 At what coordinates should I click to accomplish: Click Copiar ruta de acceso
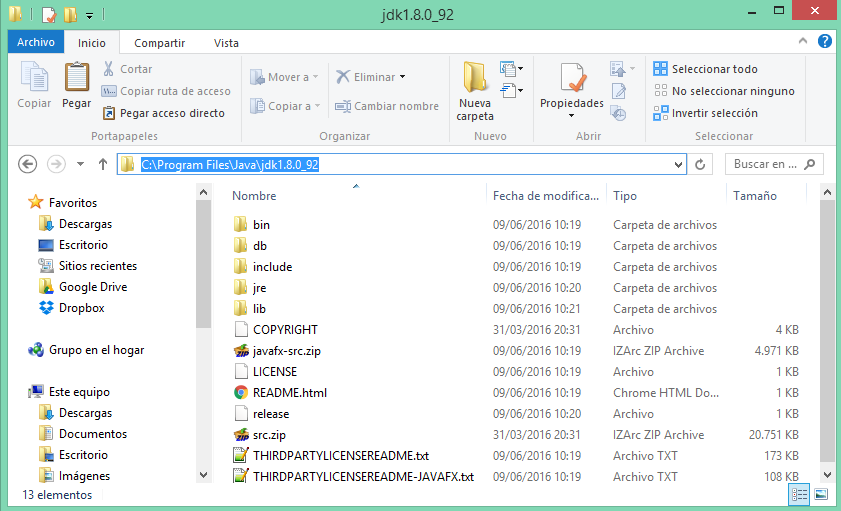pos(166,91)
